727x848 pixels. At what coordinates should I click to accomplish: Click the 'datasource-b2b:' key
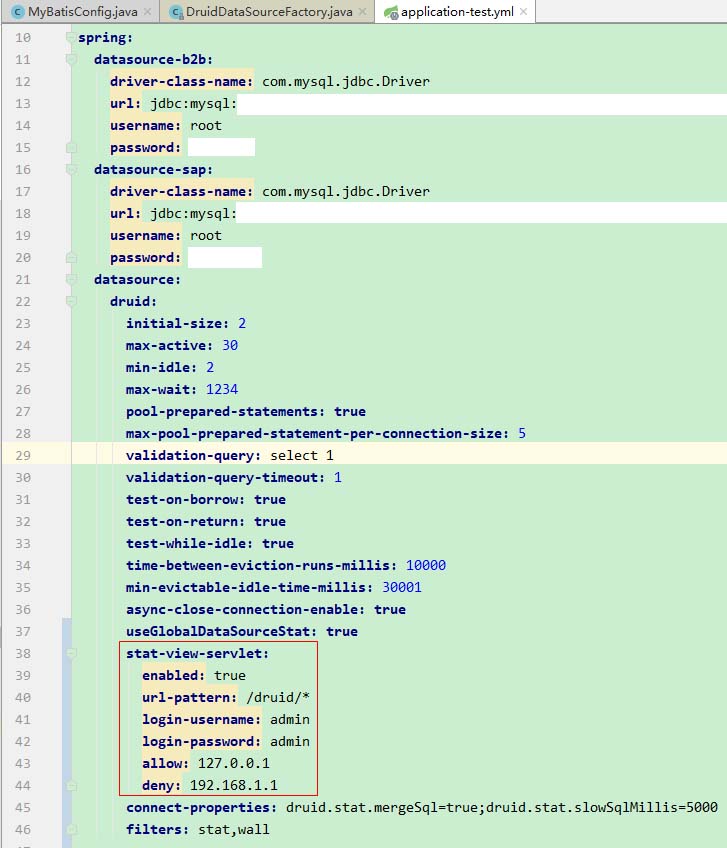click(154, 59)
